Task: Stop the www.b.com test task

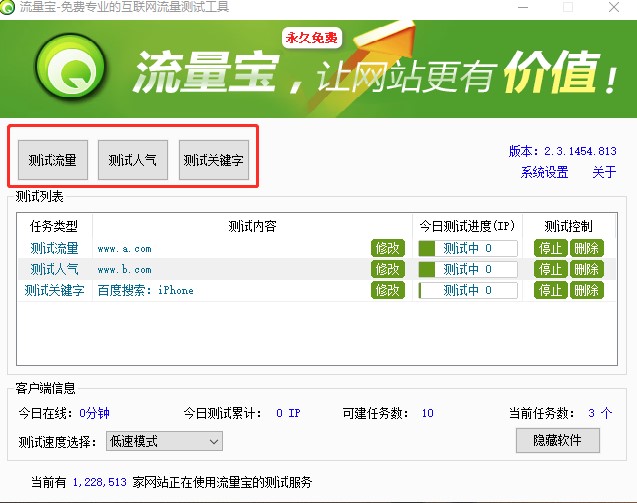Action: point(550,269)
